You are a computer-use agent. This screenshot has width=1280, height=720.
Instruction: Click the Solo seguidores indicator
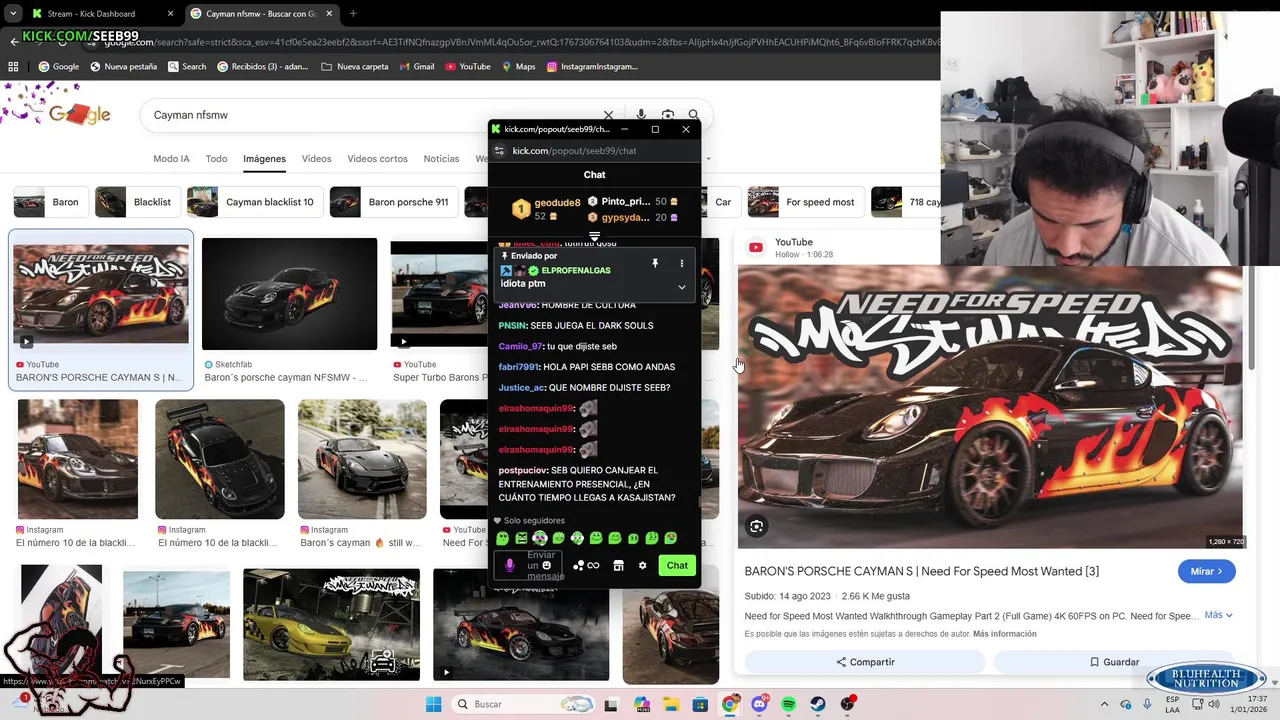coord(529,520)
